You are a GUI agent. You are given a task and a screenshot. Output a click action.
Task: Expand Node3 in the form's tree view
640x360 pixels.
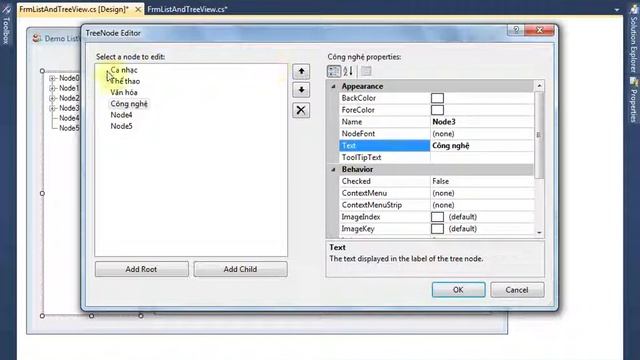[52, 108]
